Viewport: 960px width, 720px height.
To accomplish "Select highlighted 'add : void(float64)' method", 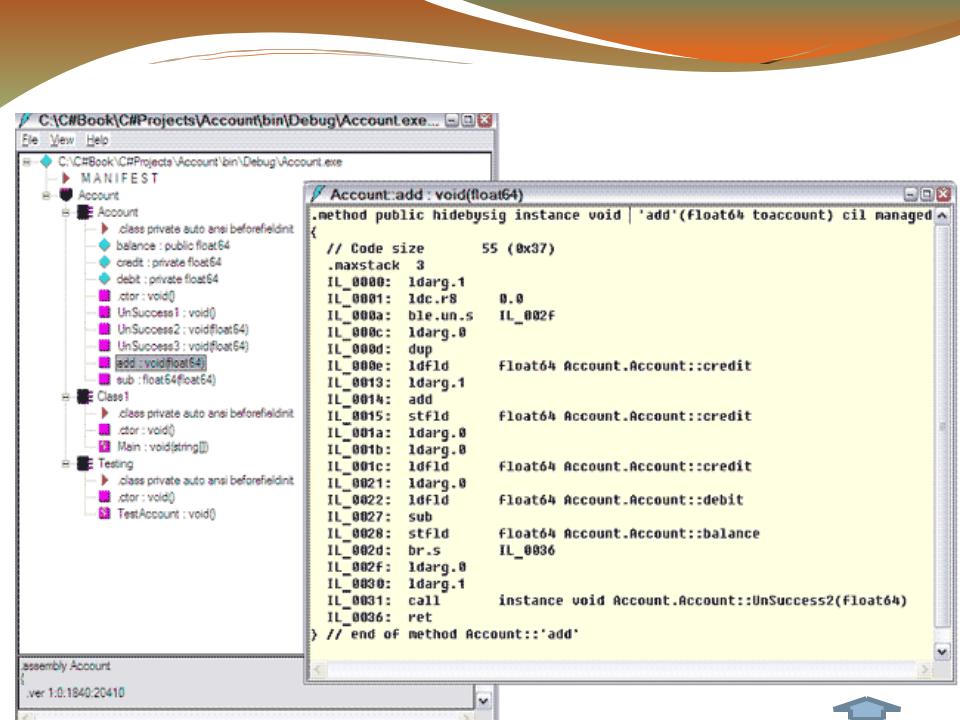I will point(160,363).
